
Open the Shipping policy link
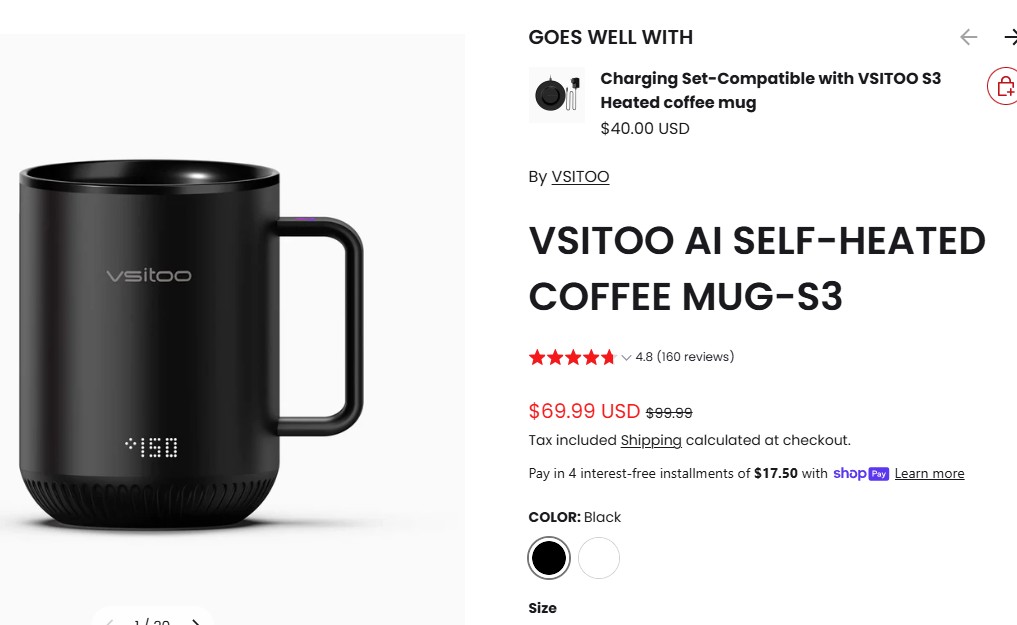click(x=651, y=440)
